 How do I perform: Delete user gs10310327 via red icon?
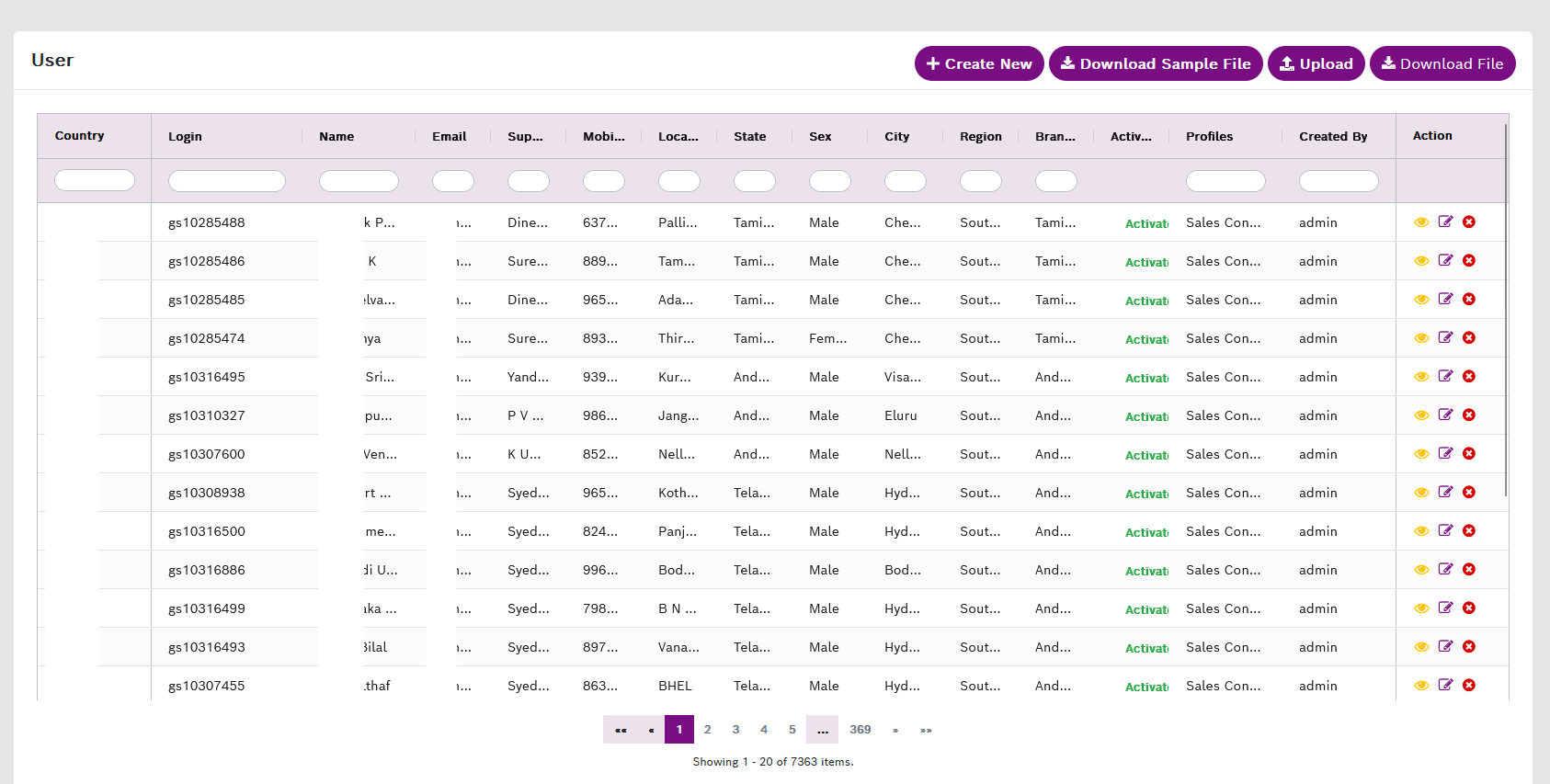[x=1469, y=415]
